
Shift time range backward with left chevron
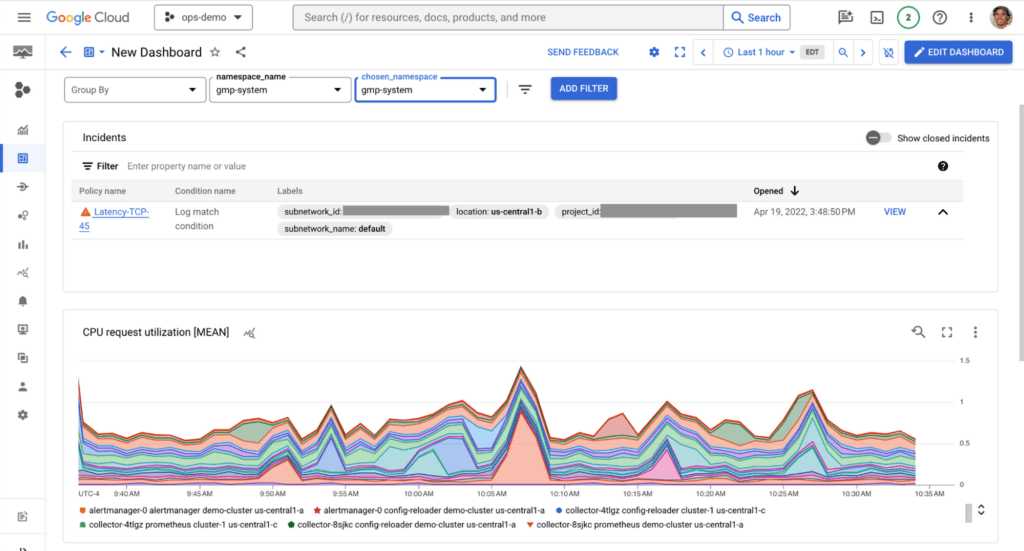703,52
